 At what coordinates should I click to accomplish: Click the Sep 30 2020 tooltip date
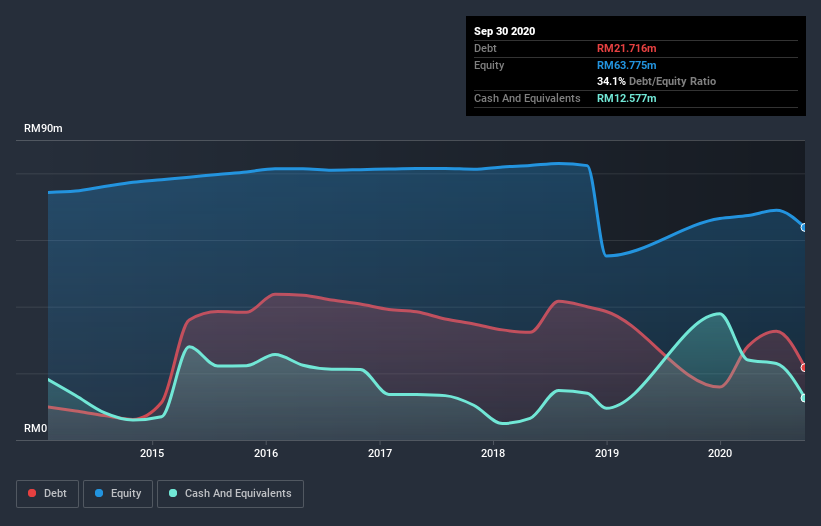[504, 31]
